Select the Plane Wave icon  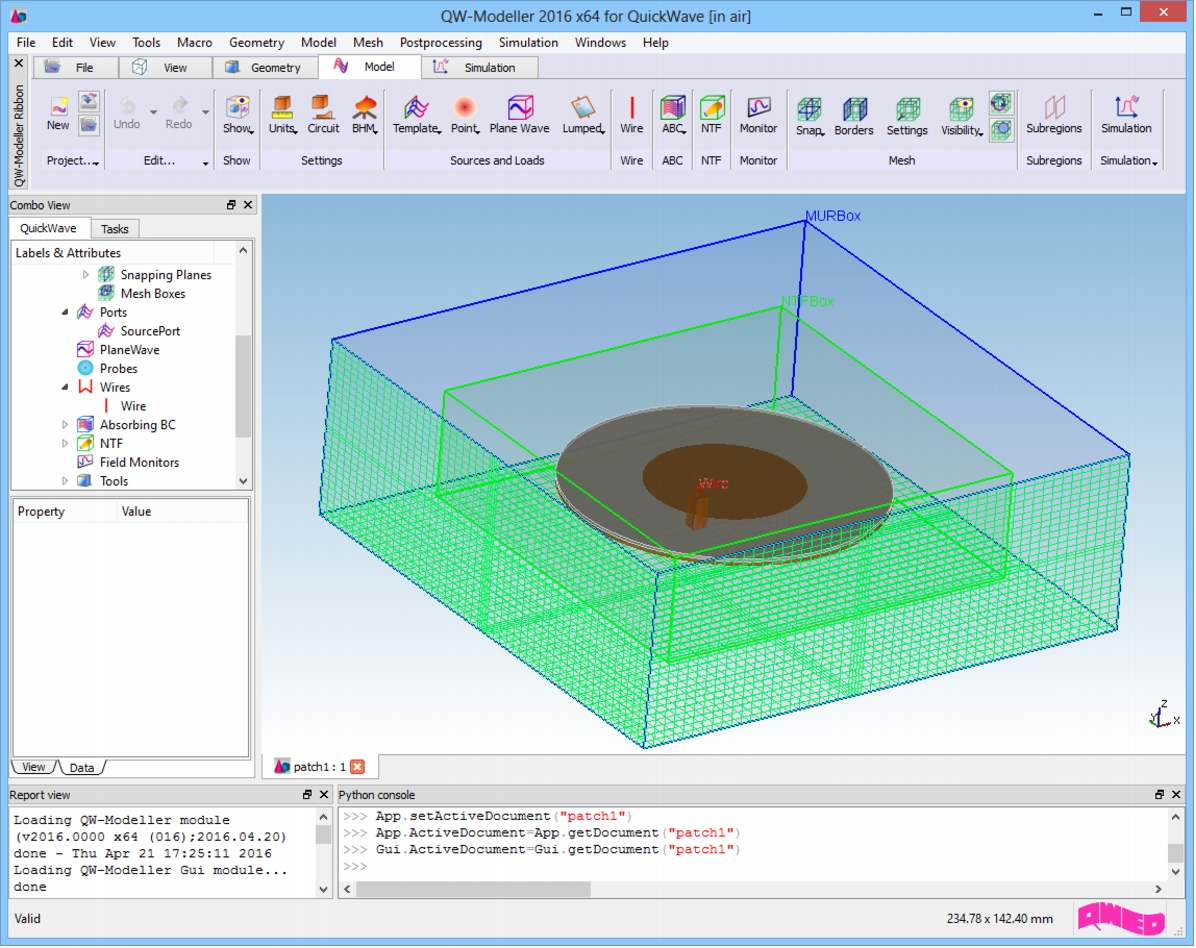tap(519, 108)
